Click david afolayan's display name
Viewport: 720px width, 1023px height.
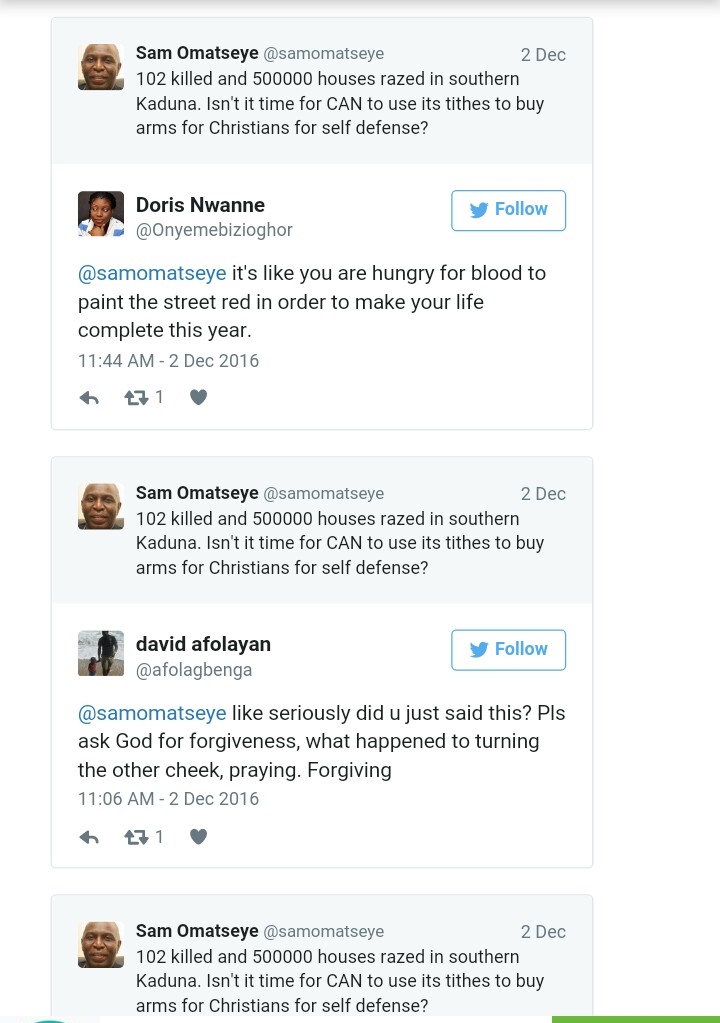203,644
